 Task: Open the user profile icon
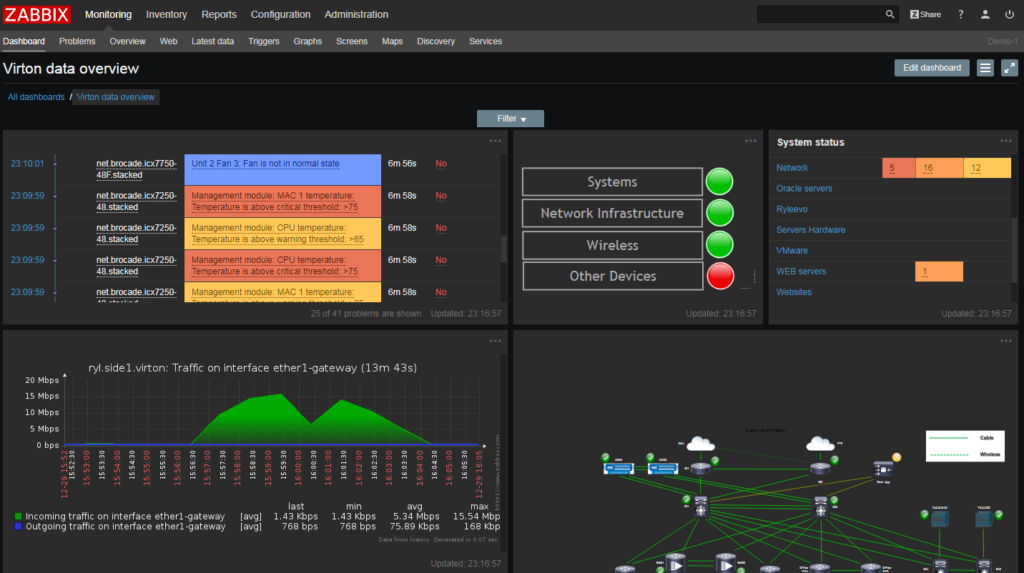pos(985,15)
